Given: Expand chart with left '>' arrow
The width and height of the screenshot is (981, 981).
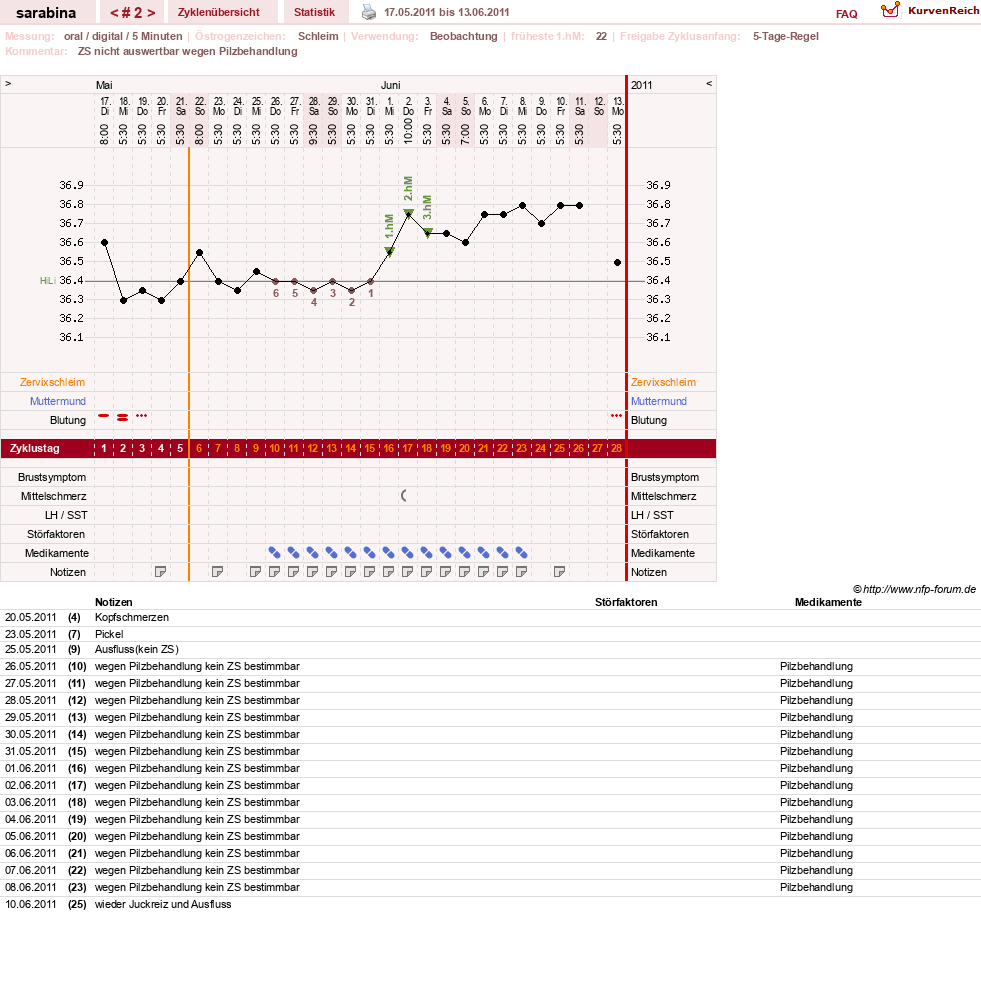Looking at the screenshot, I should [x=8, y=83].
